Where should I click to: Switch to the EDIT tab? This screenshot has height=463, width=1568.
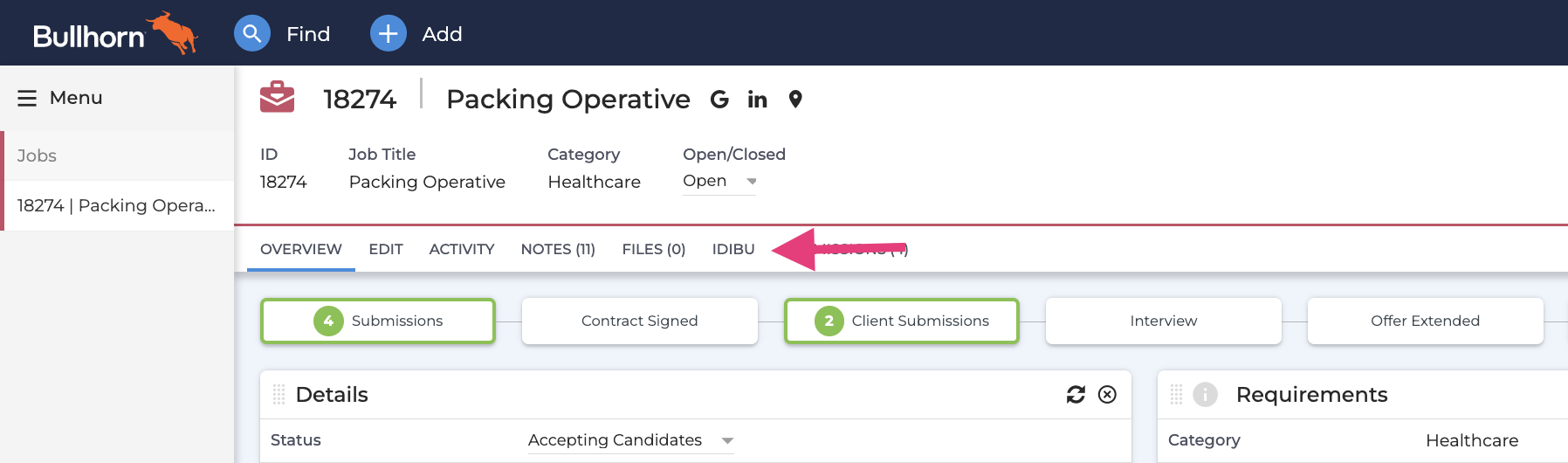386,249
